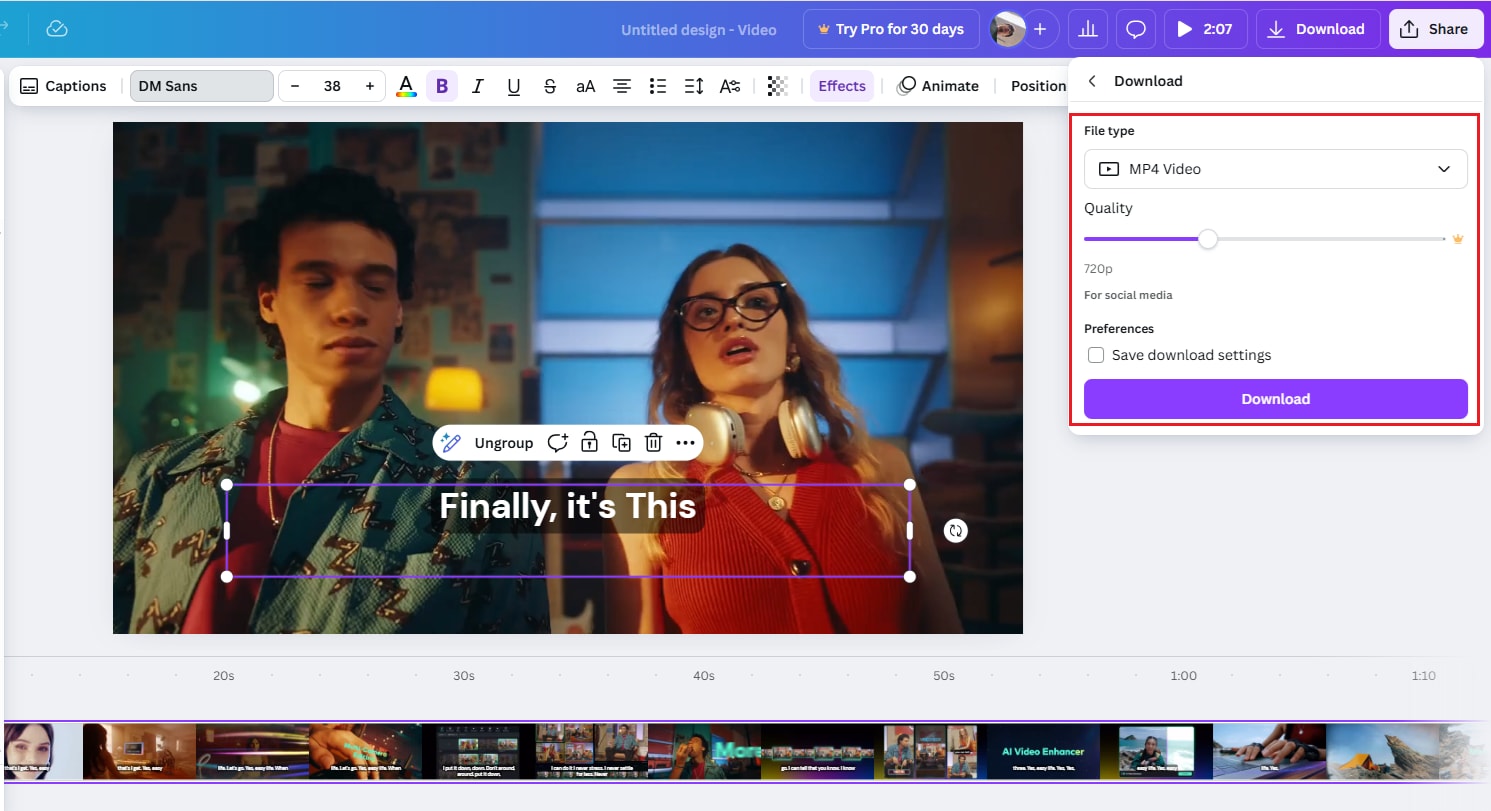Open analytics bar chart icon
This screenshot has height=811, width=1491.
(x=1086, y=29)
